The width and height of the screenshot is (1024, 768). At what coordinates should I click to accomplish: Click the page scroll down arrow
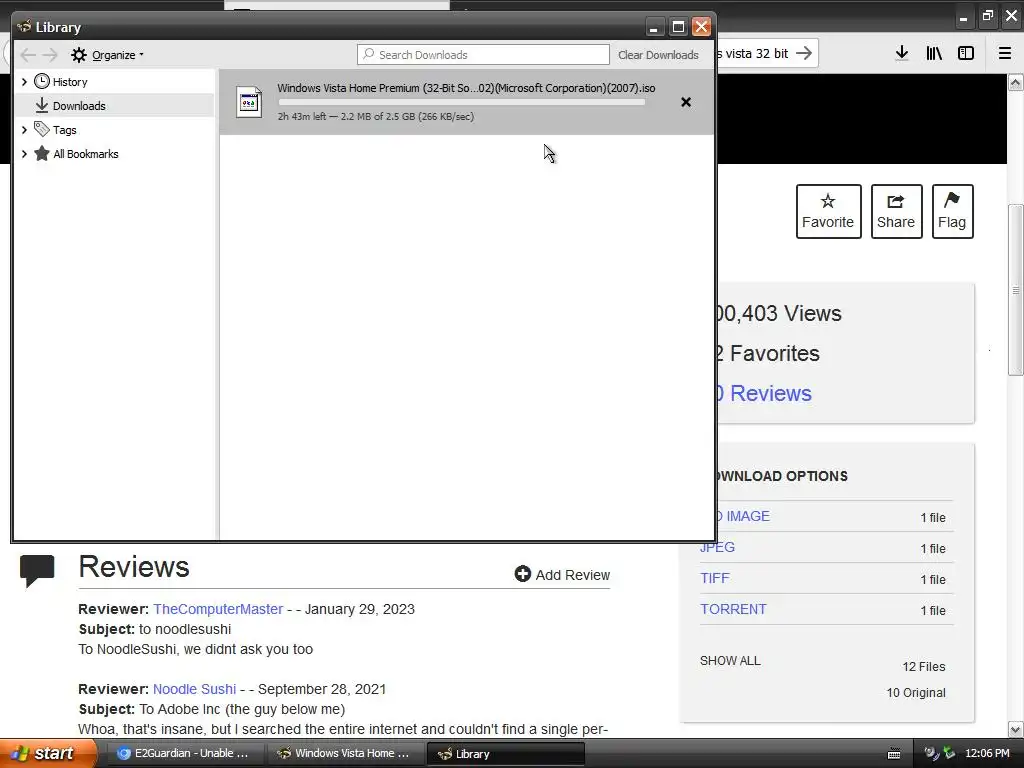point(1016,729)
